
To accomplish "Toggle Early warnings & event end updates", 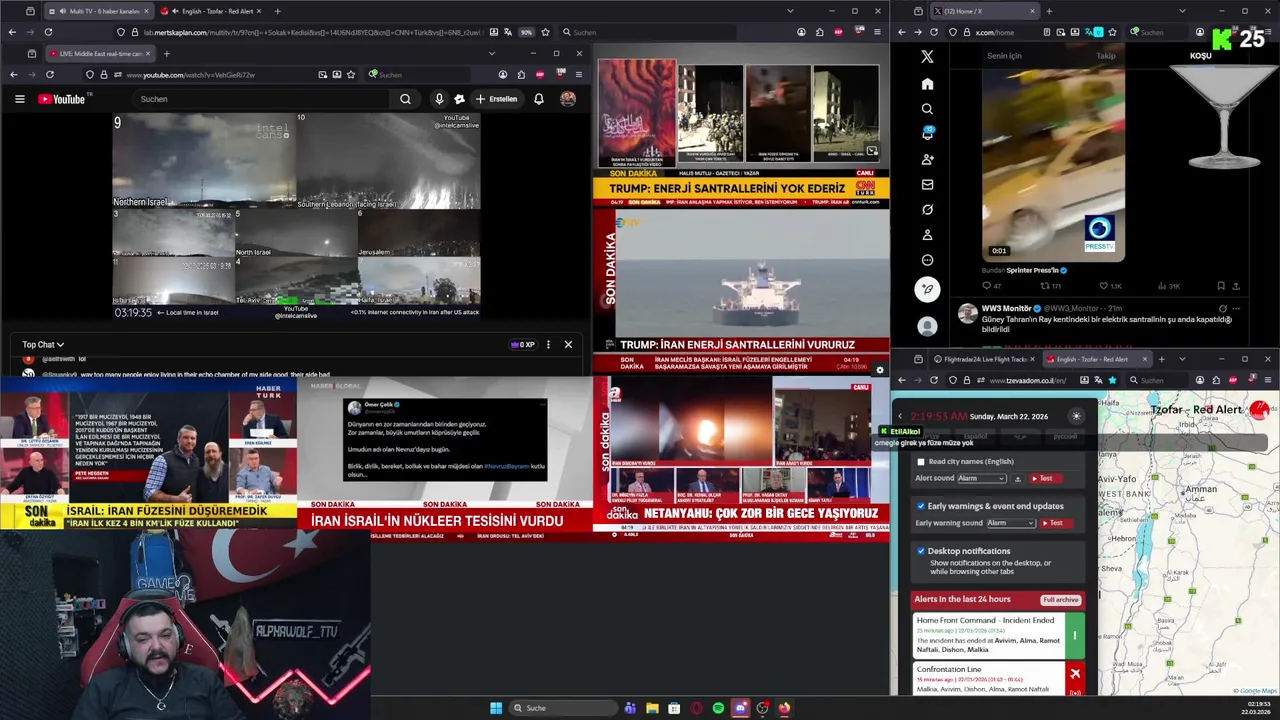I will point(921,506).
